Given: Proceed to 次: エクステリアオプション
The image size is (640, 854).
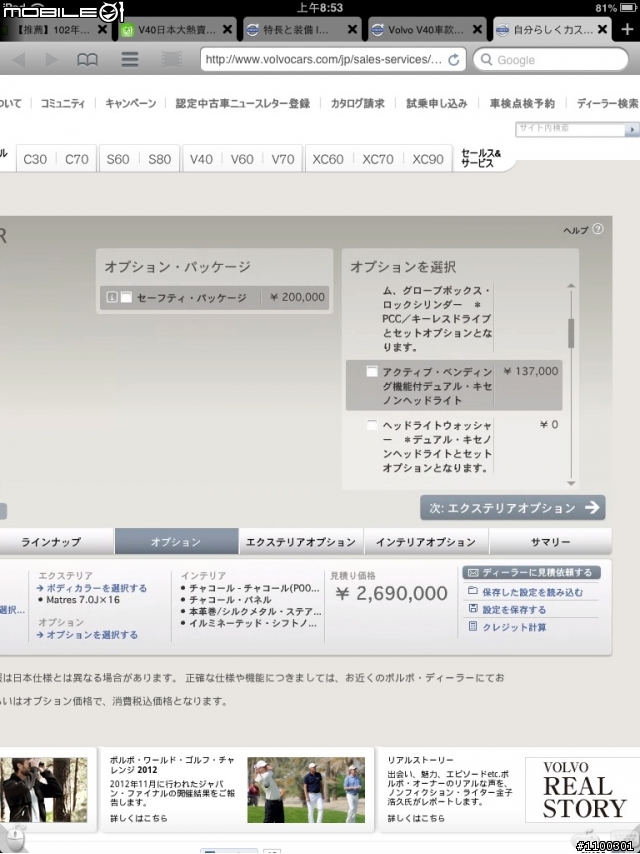Looking at the screenshot, I should [513, 508].
